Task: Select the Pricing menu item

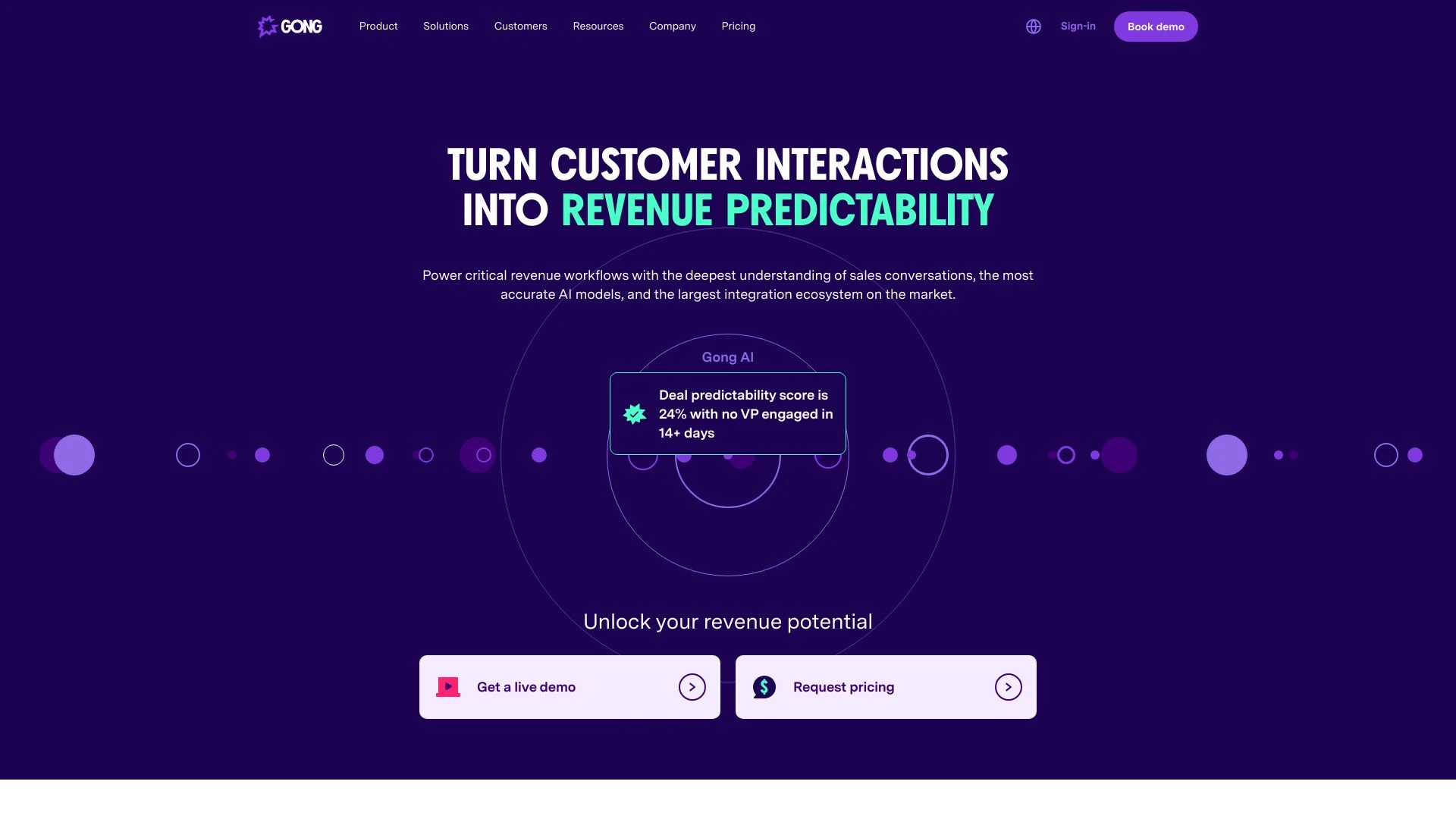Action: coord(738,26)
